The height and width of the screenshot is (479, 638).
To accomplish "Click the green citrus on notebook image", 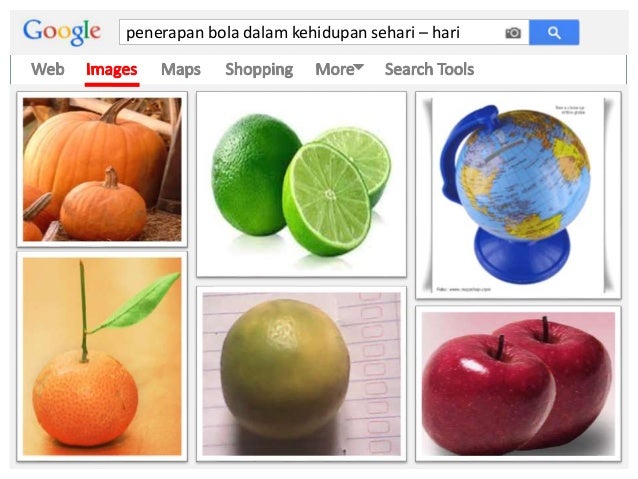I will tap(301, 374).
